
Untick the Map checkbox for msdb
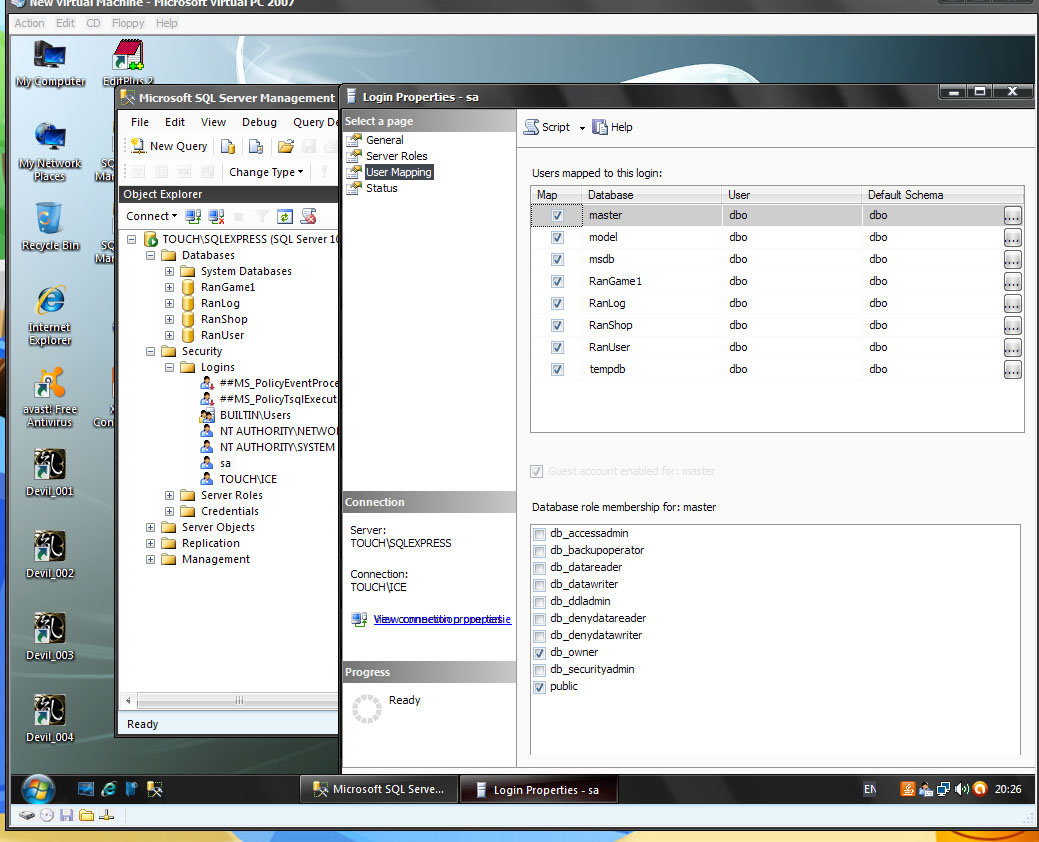557,260
